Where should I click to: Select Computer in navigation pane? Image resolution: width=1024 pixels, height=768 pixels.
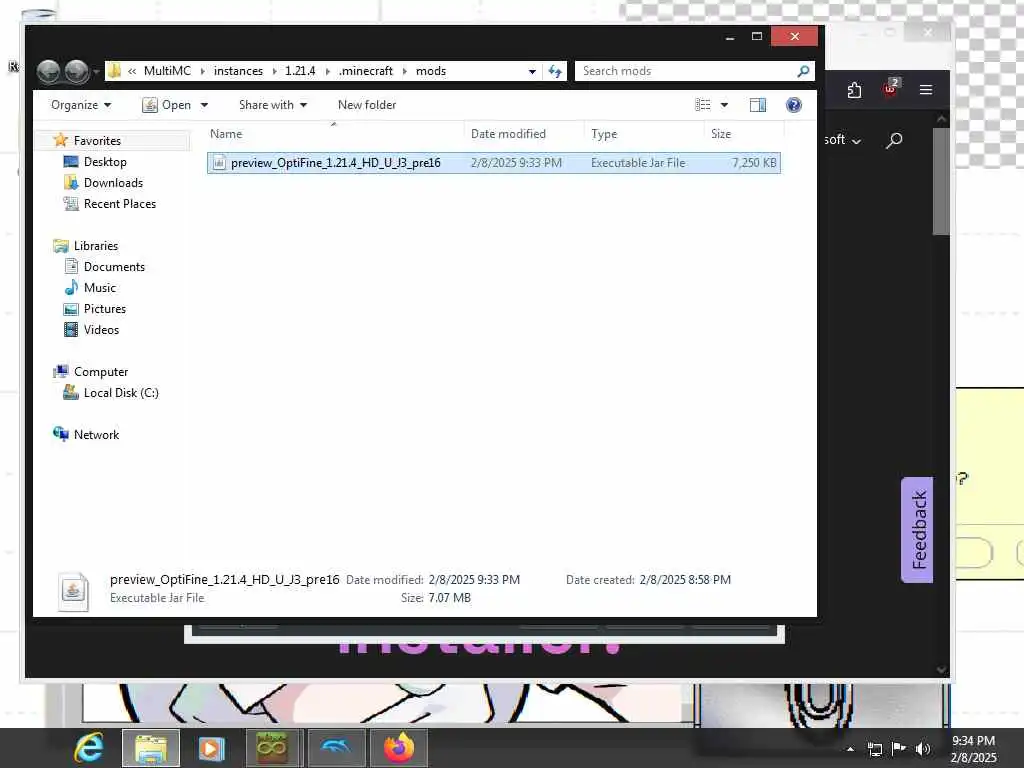[101, 371]
